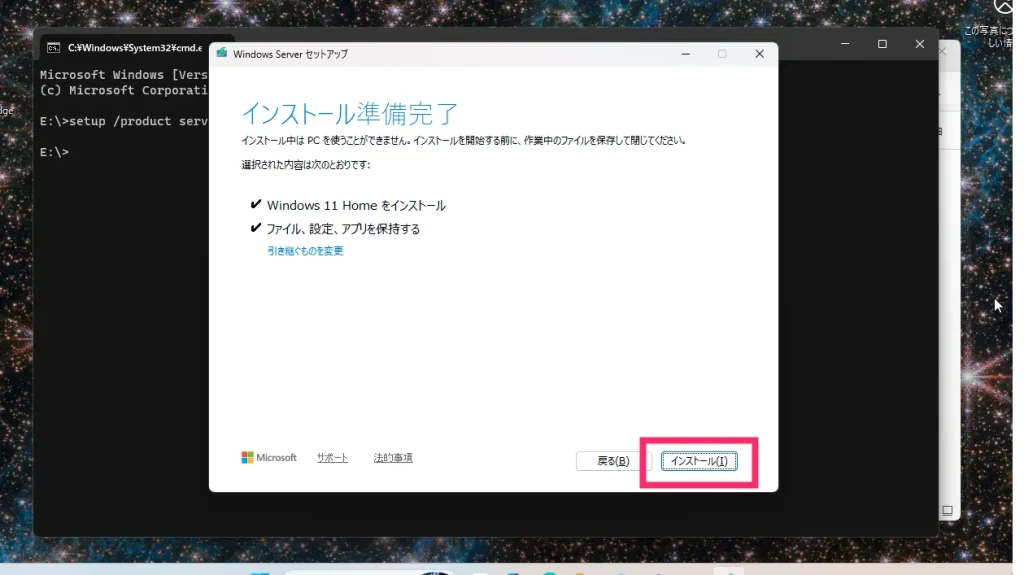1024x575 pixels.
Task: Click the second E:\> prompt line in cmd
Action: pos(54,152)
